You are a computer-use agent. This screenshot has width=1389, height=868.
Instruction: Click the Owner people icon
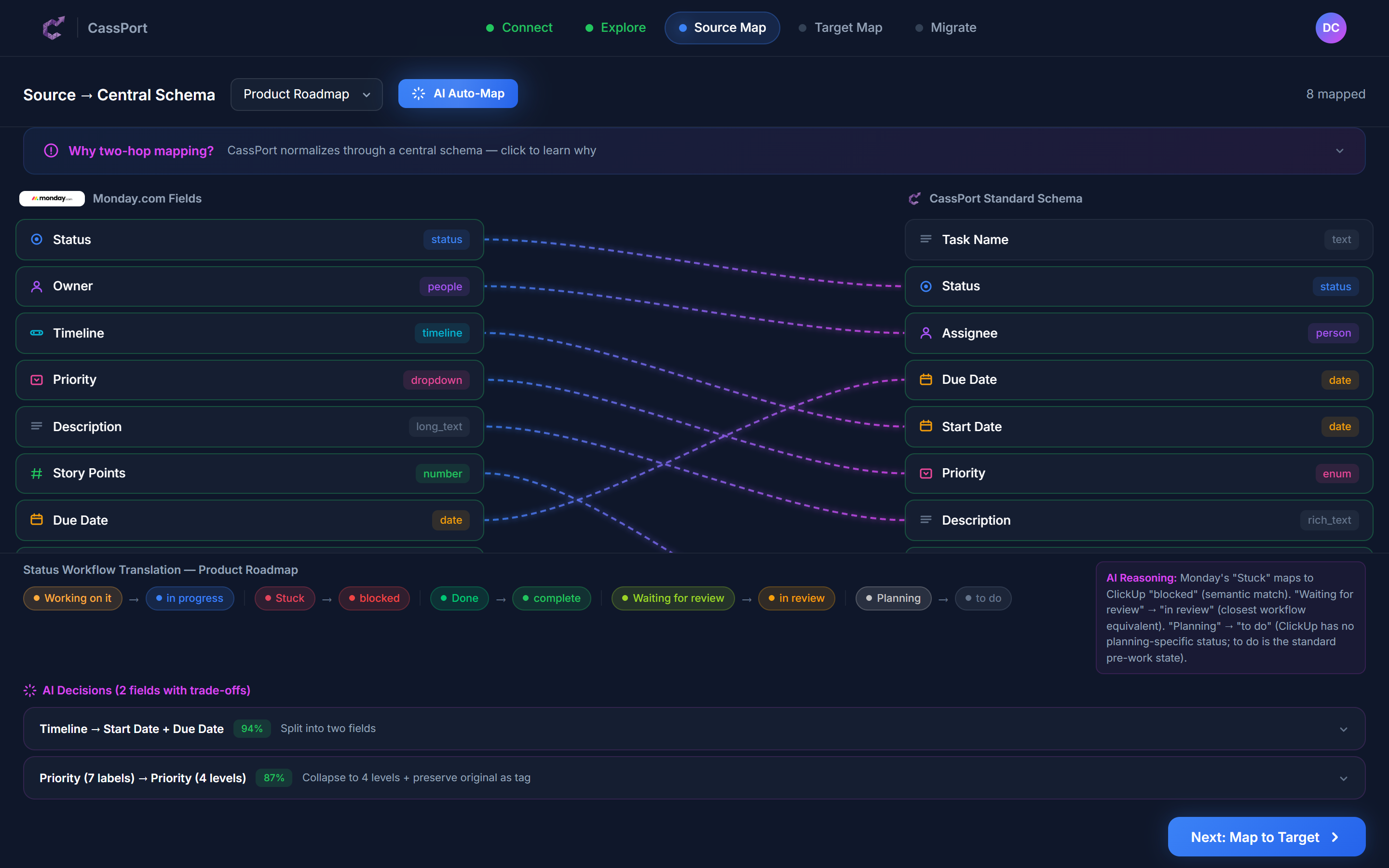36,286
